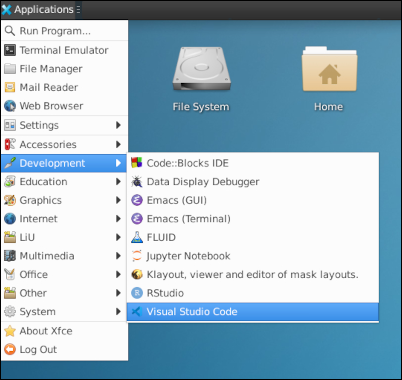The image size is (402, 380).
Task: Open the Home folder desktop icon
Action: [x=329, y=69]
